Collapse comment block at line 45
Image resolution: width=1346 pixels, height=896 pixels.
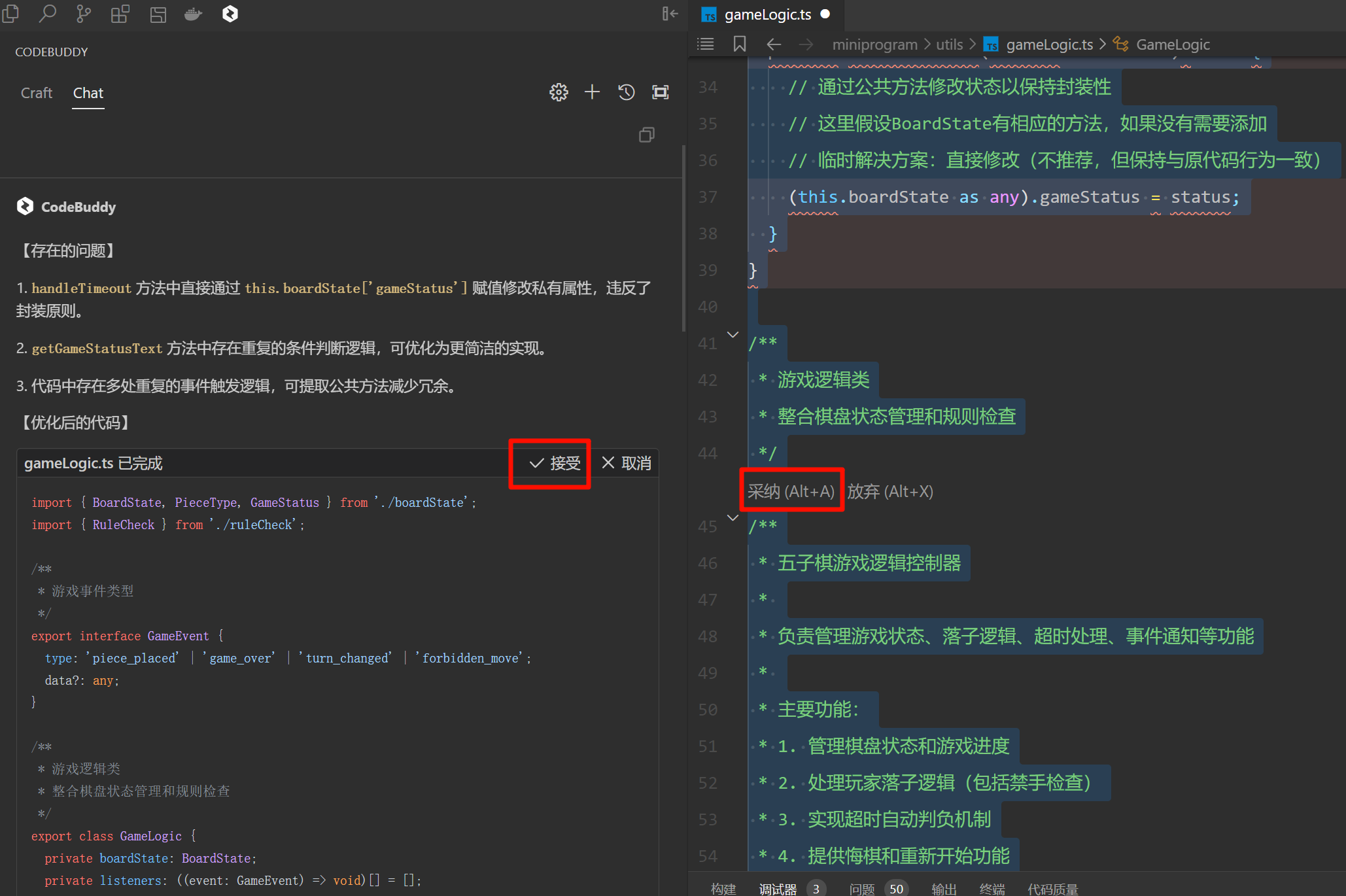coord(733,517)
